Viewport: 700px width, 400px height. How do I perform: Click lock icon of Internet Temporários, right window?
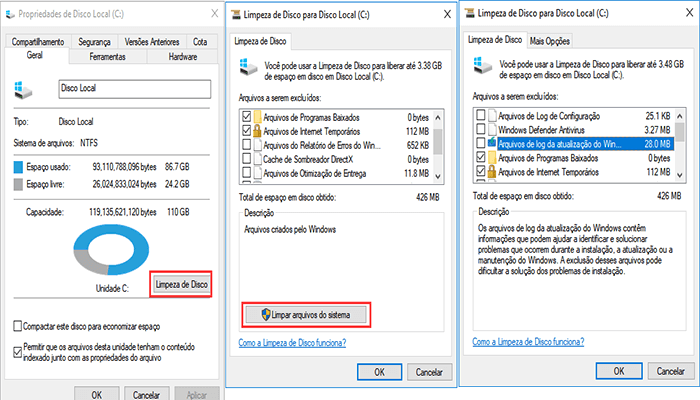click(492, 171)
